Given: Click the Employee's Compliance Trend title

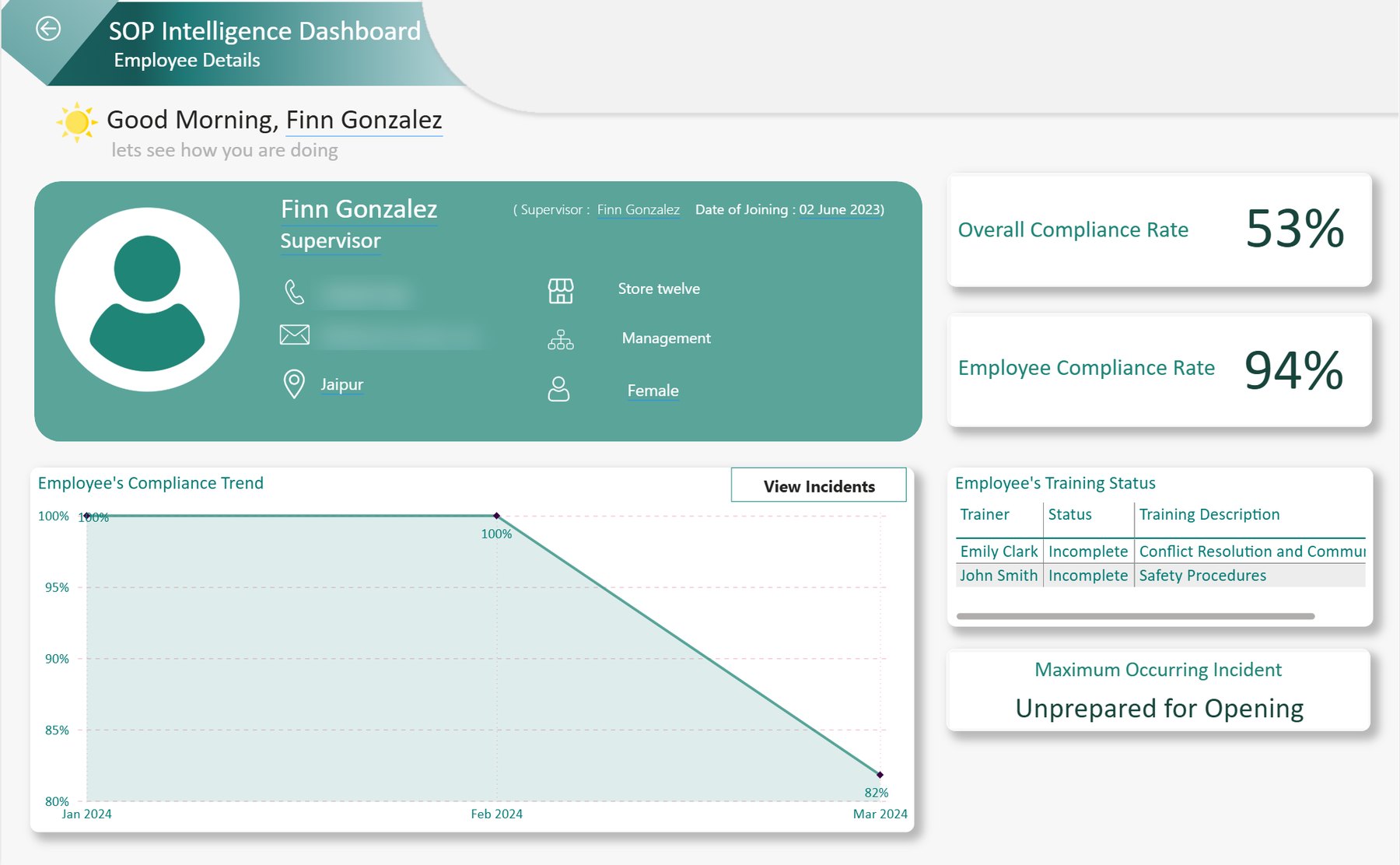Looking at the screenshot, I should click(151, 483).
